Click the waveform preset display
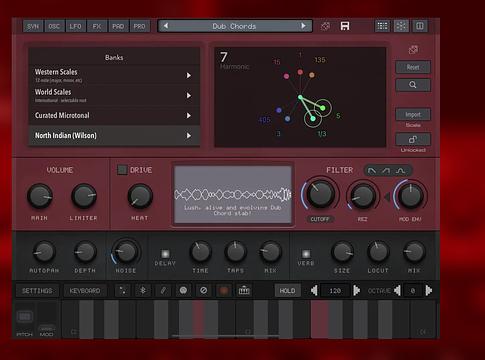Viewport: 485px width, 360px height. (233, 195)
